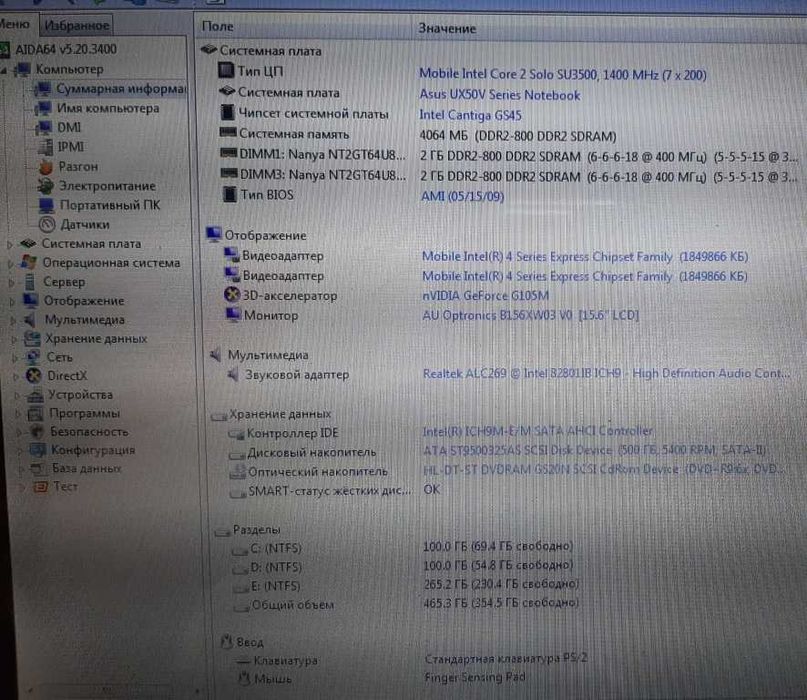Click the Конфигурация icon
This screenshot has width=807, height=700.
point(38,450)
